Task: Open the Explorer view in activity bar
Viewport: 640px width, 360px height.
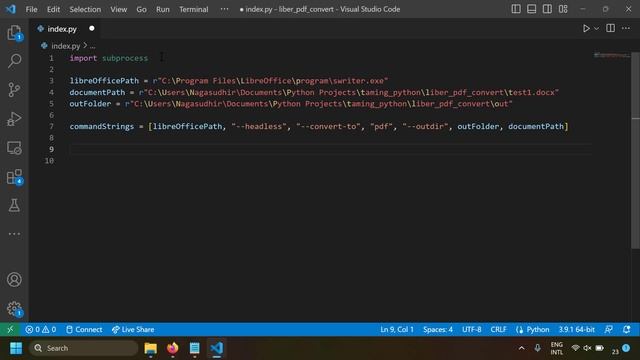Action: (14, 33)
